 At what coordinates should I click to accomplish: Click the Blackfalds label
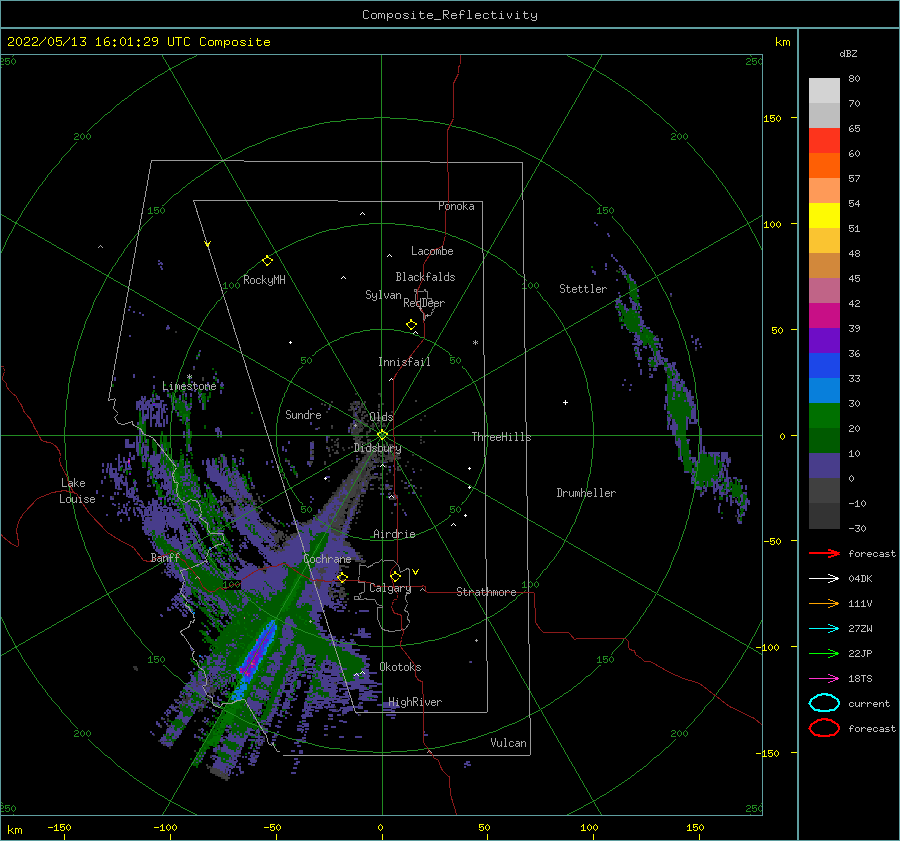pos(425,277)
